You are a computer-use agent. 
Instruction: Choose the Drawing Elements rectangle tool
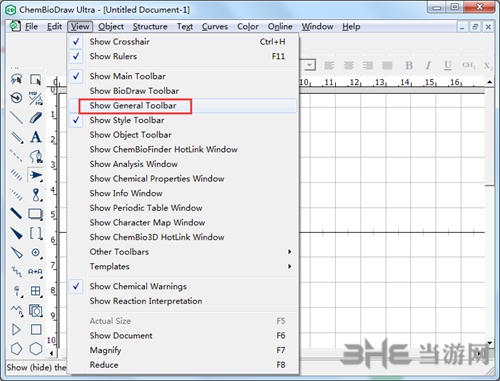(35, 213)
